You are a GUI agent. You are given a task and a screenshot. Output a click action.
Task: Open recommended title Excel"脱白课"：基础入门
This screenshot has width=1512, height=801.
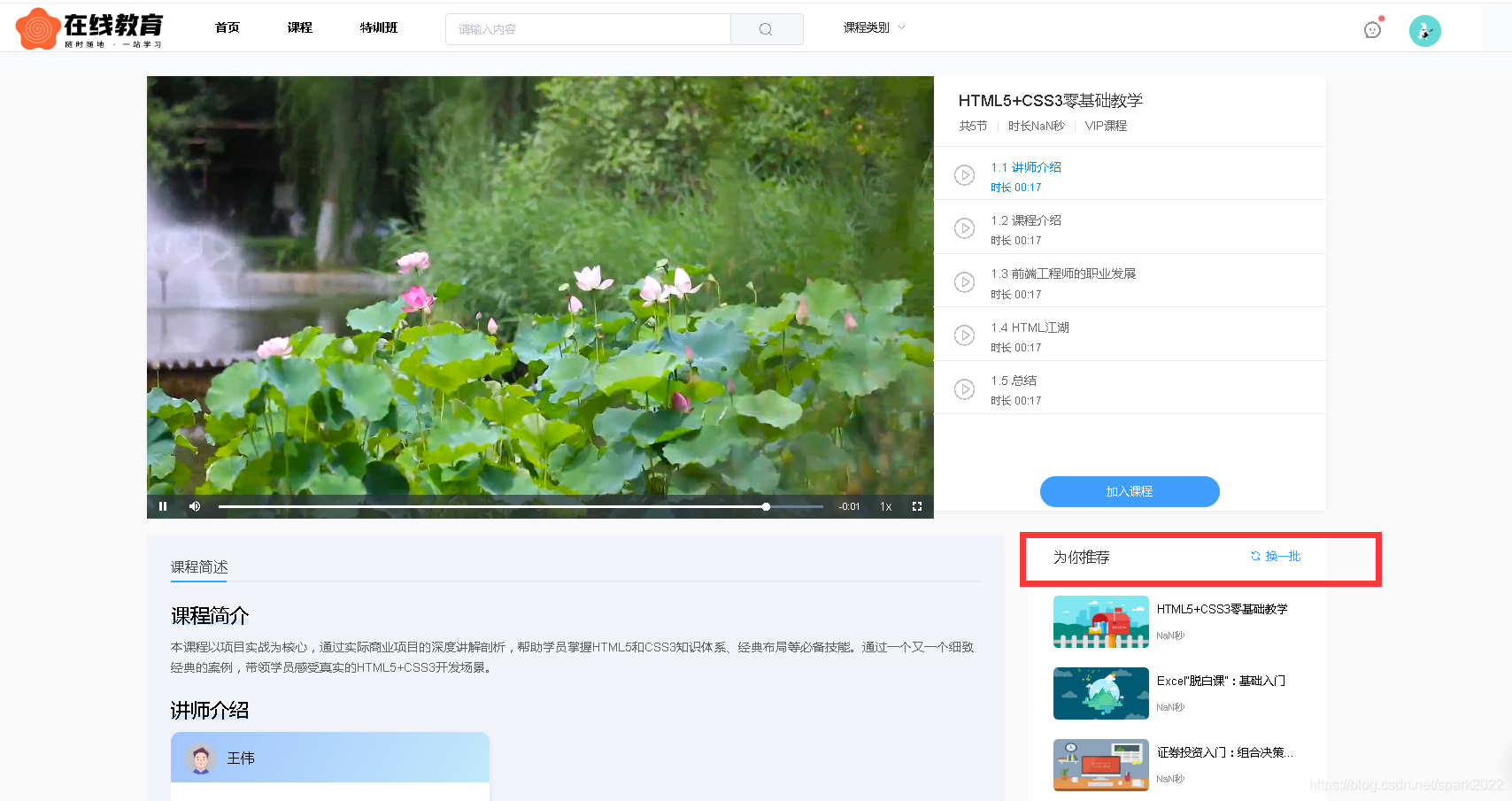click(x=1221, y=681)
